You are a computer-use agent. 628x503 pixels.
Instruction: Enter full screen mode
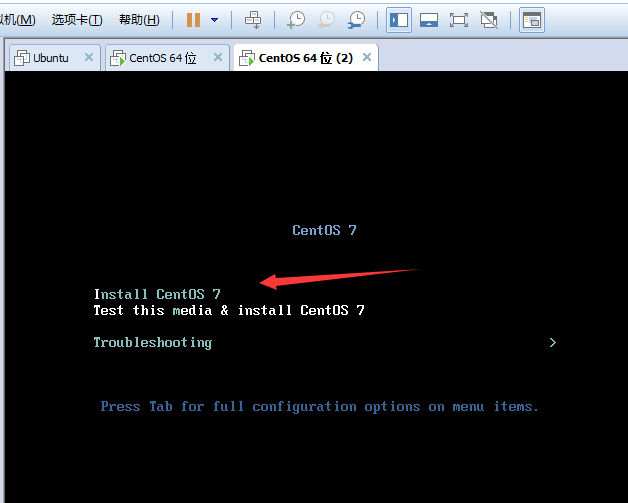(x=459, y=20)
